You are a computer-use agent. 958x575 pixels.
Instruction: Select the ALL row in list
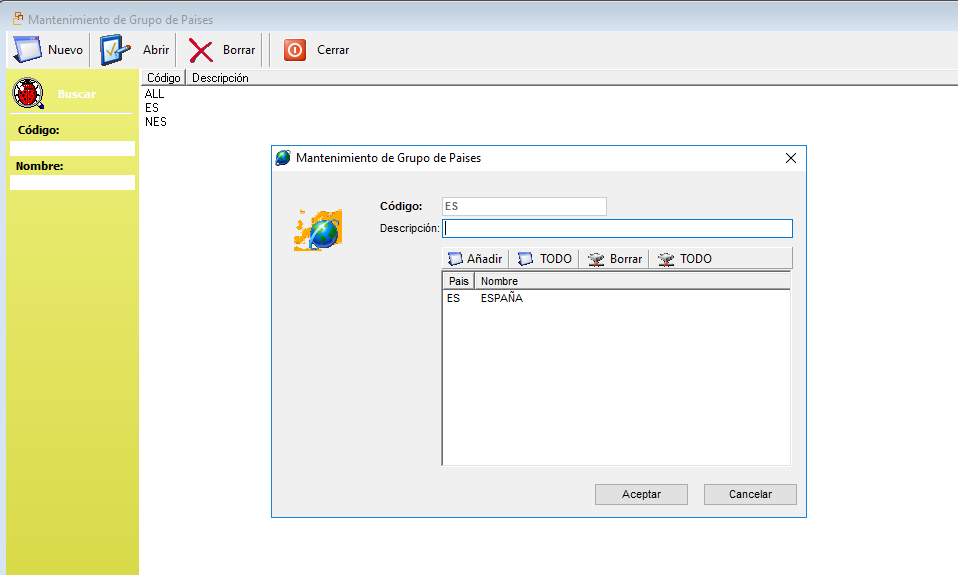pos(154,94)
